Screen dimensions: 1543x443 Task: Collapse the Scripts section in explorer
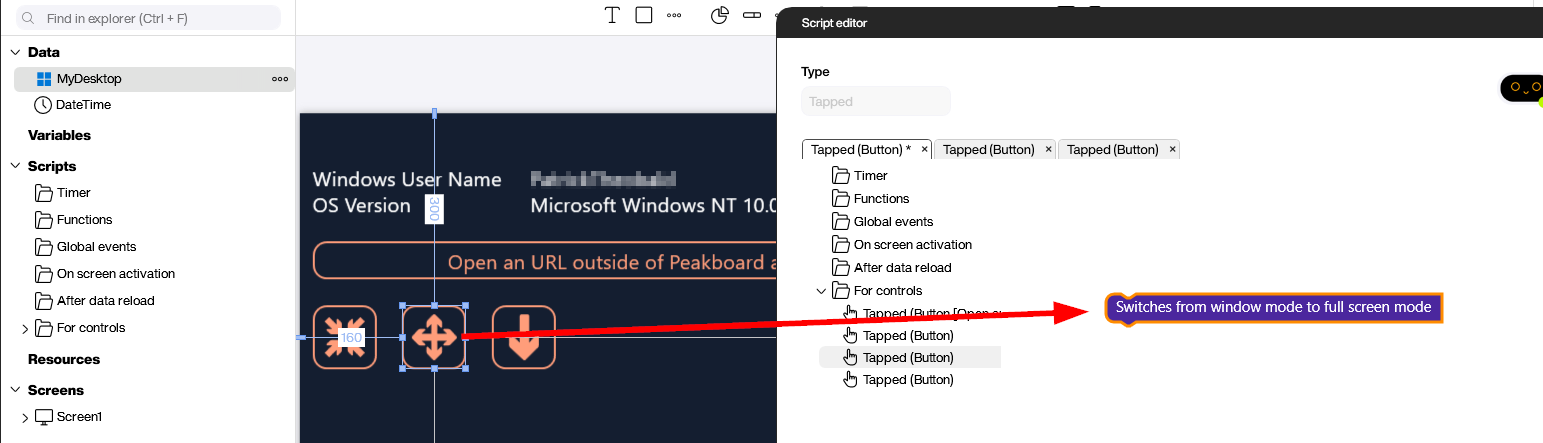pos(16,166)
